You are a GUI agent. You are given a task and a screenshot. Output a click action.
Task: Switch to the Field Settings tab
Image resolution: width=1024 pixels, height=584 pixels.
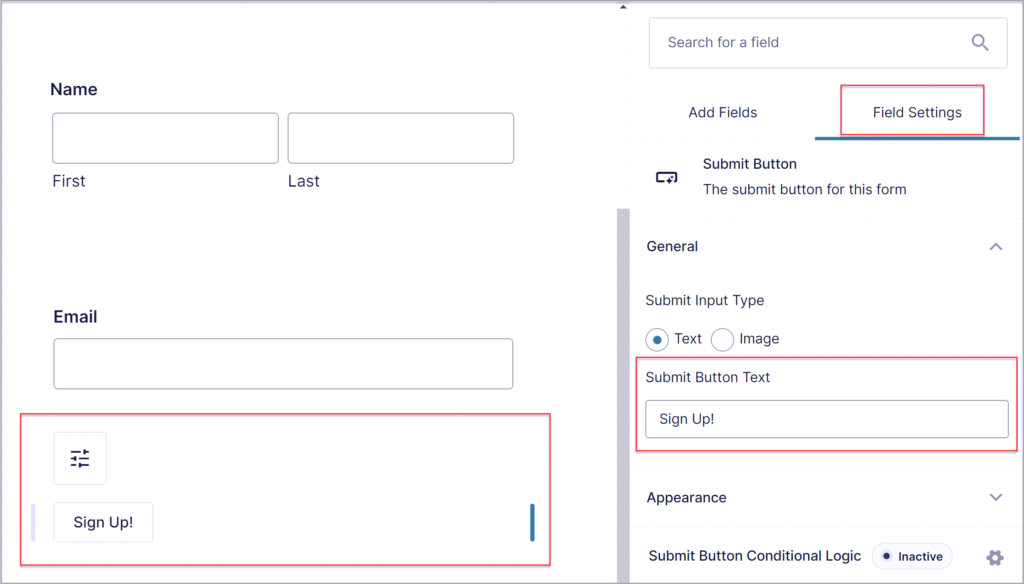tap(911, 112)
